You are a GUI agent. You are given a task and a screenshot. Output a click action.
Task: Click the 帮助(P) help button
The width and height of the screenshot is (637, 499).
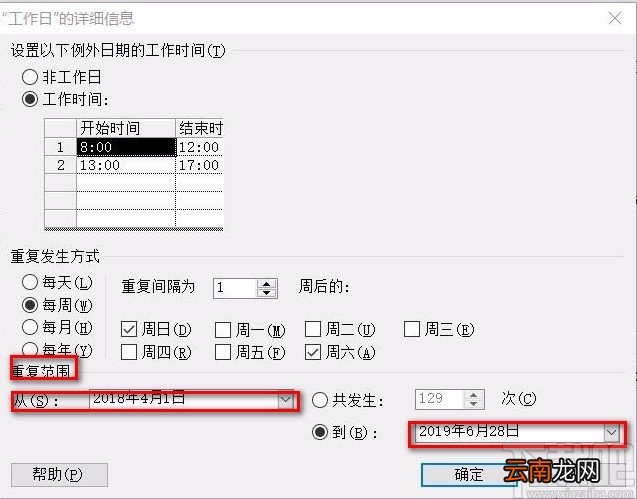coord(59,475)
